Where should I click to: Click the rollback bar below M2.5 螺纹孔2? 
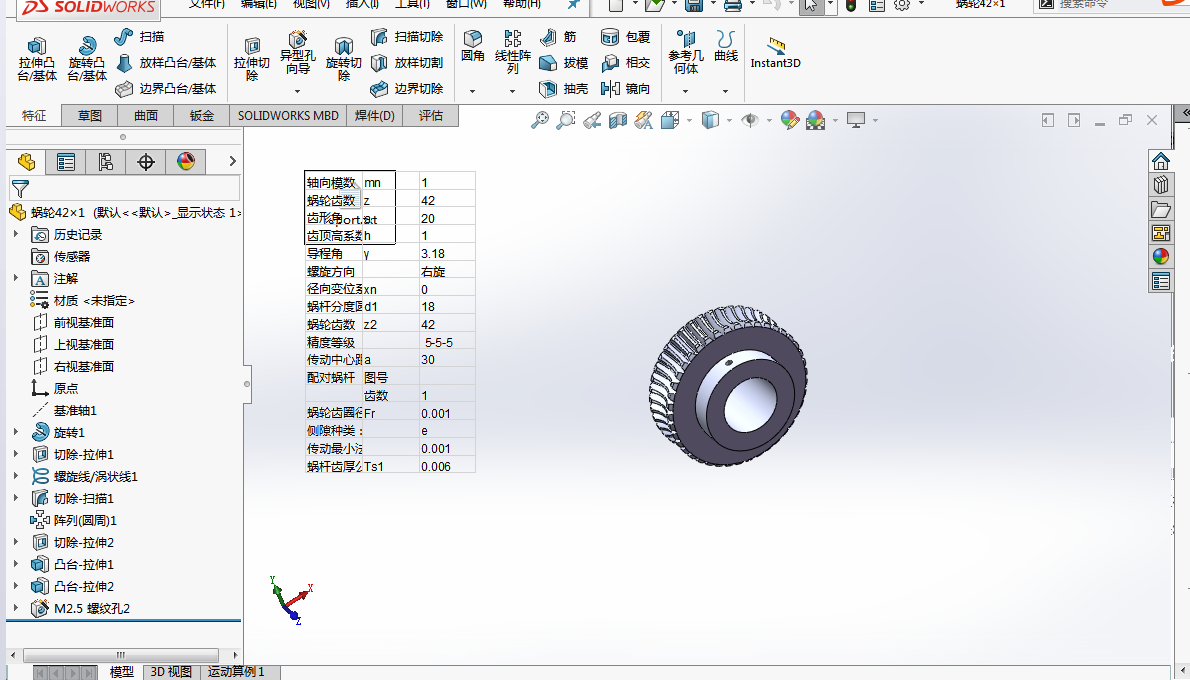tap(124, 621)
